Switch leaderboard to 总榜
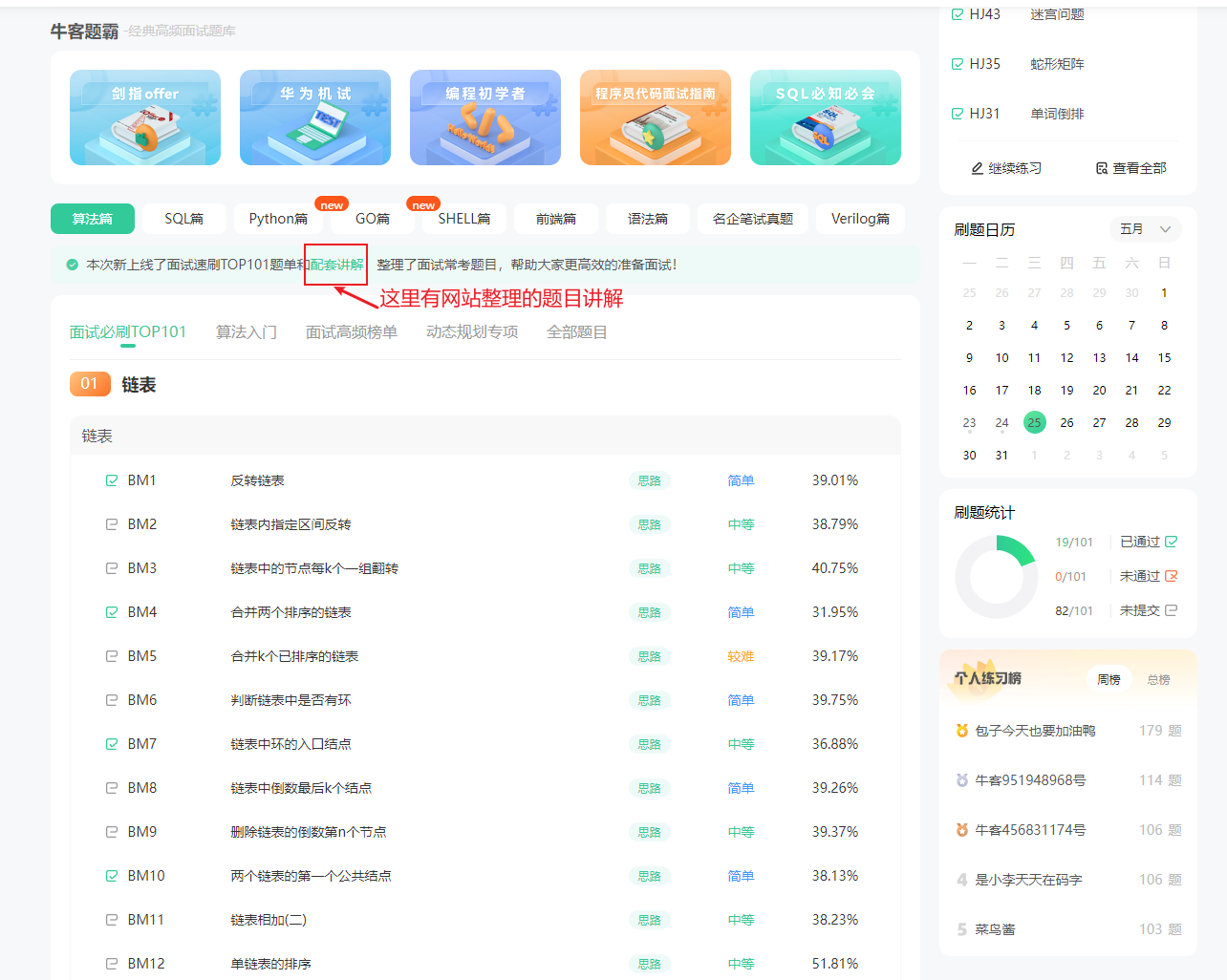 (x=1159, y=679)
